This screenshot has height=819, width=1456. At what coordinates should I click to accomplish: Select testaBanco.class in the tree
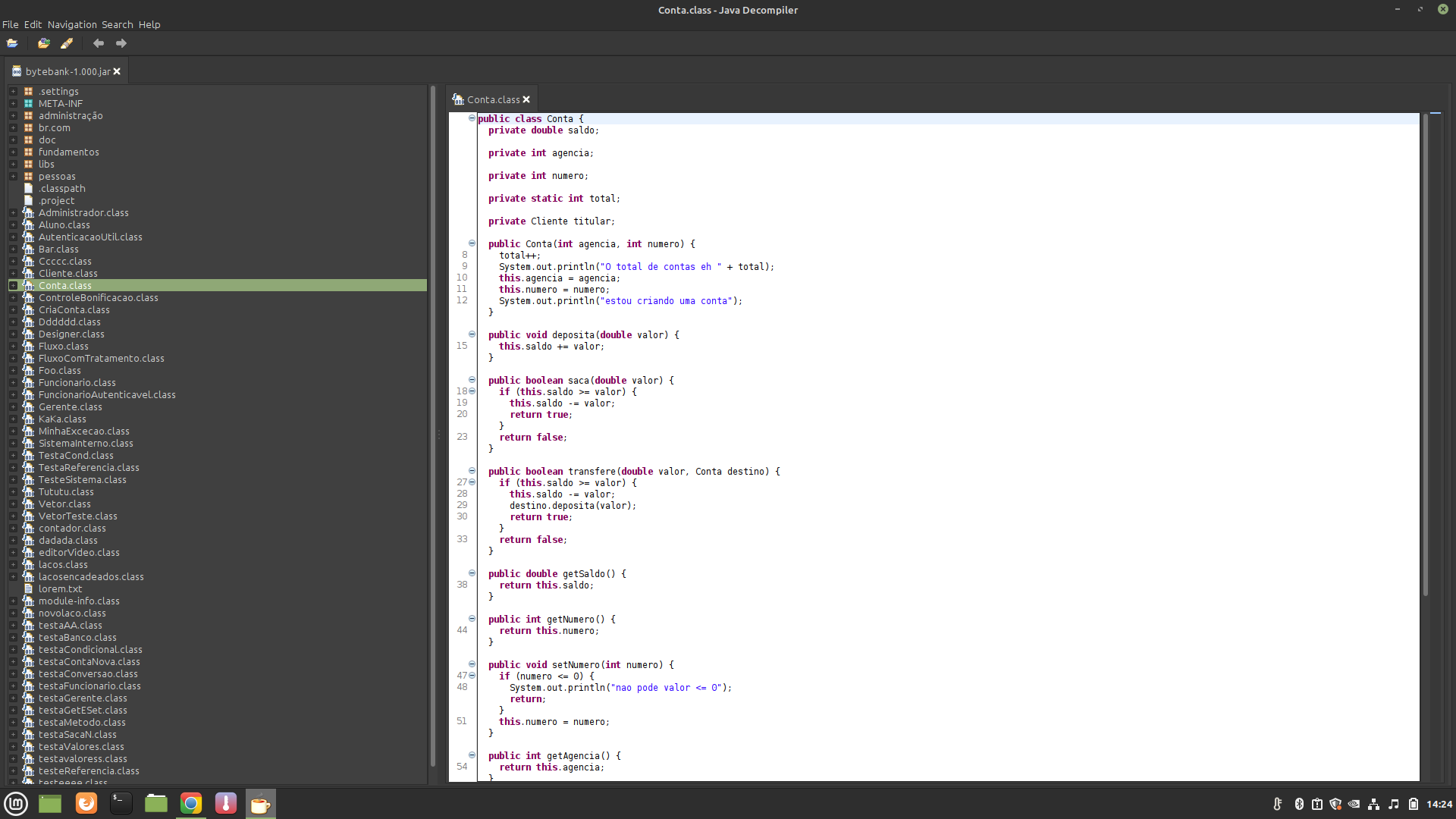click(x=77, y=637)
